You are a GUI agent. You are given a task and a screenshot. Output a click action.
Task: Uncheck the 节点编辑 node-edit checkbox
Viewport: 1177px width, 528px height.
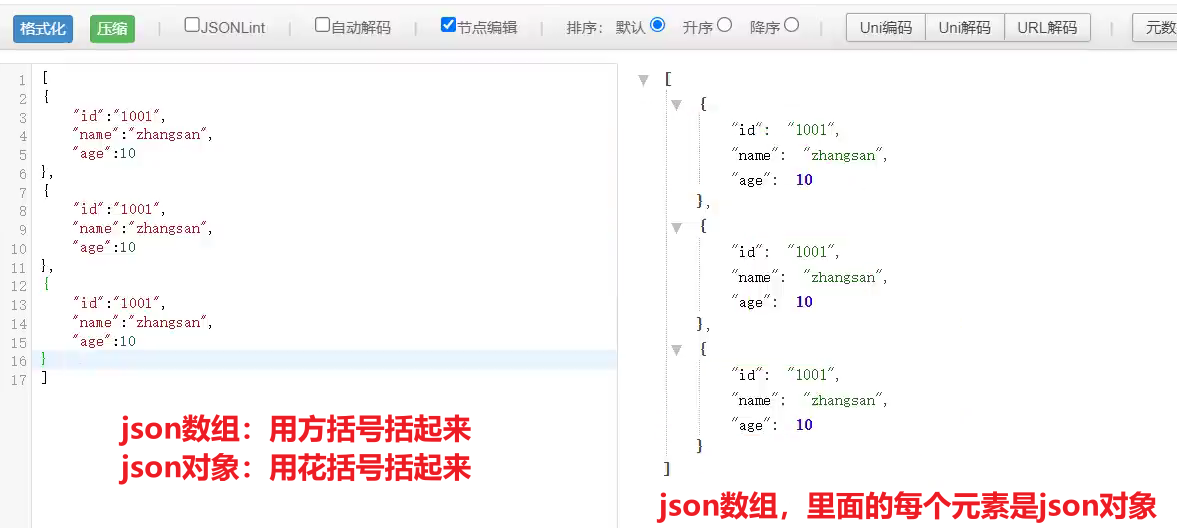pos(448,25)
